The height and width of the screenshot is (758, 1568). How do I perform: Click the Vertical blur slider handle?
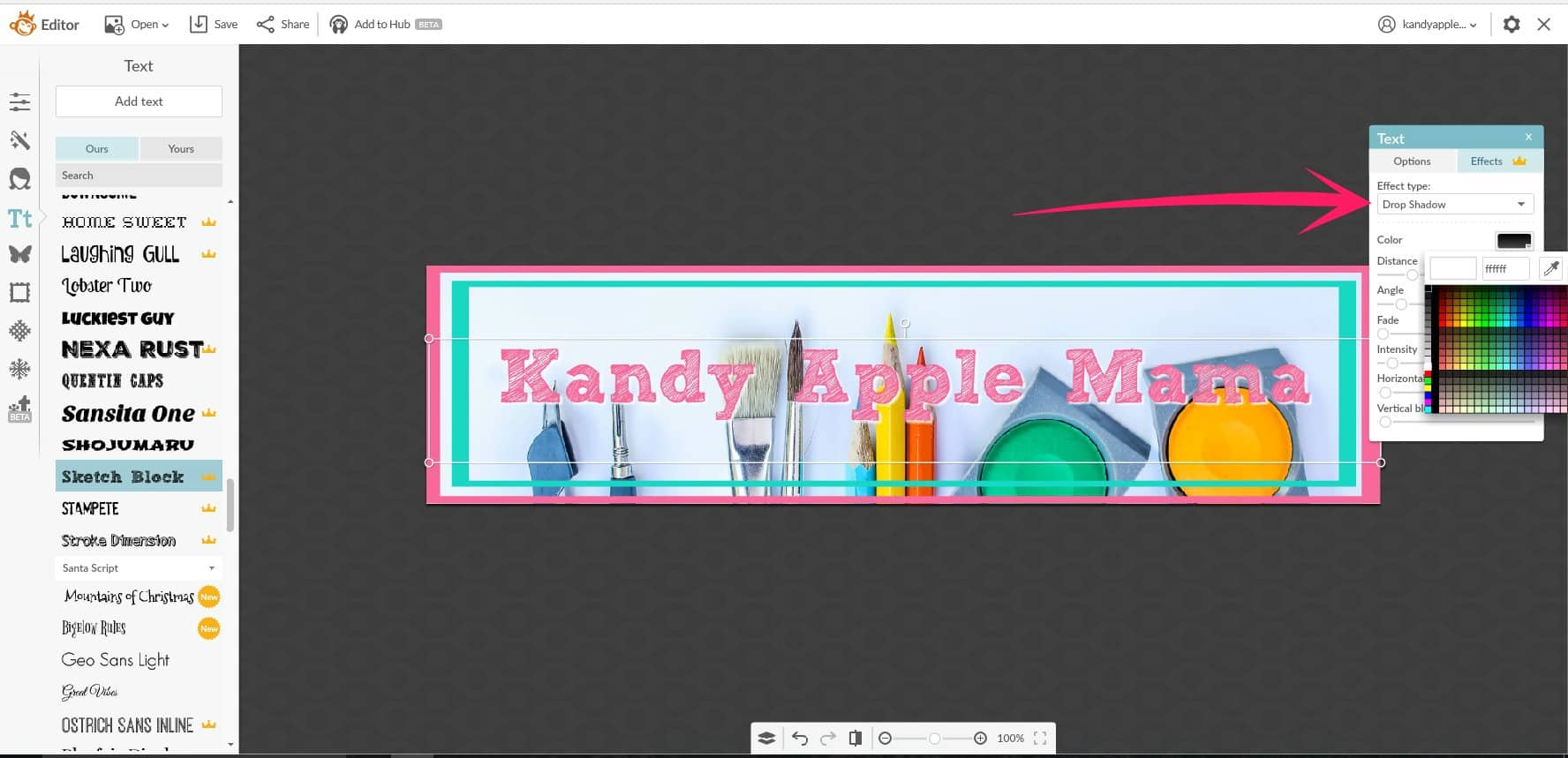(1385, 422)
